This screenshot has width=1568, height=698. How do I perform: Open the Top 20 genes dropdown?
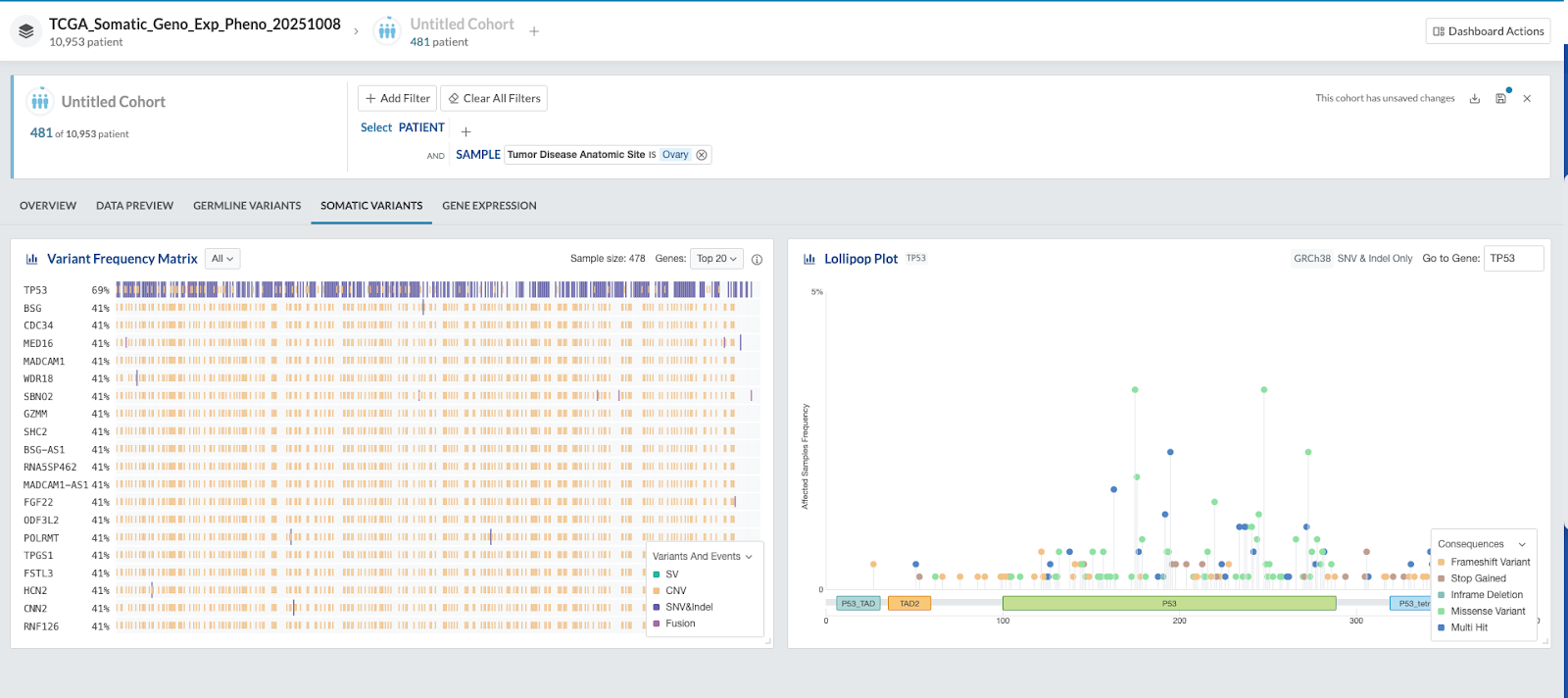pyautogui.click(x=716, y=259)
